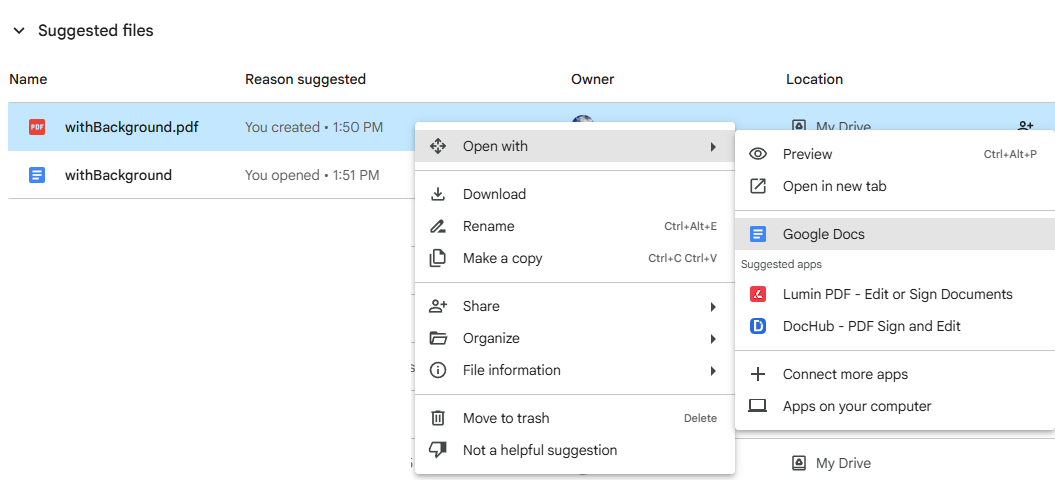Click the Name column header
This screenshot has height=480, width=1055.
point(28,79)
